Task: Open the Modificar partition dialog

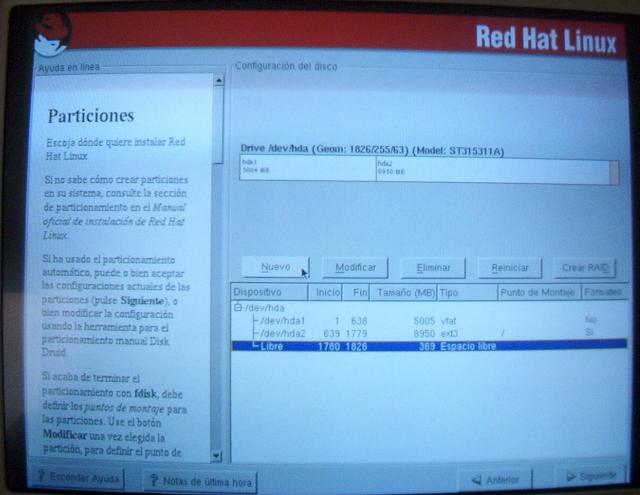Action: 355,268
